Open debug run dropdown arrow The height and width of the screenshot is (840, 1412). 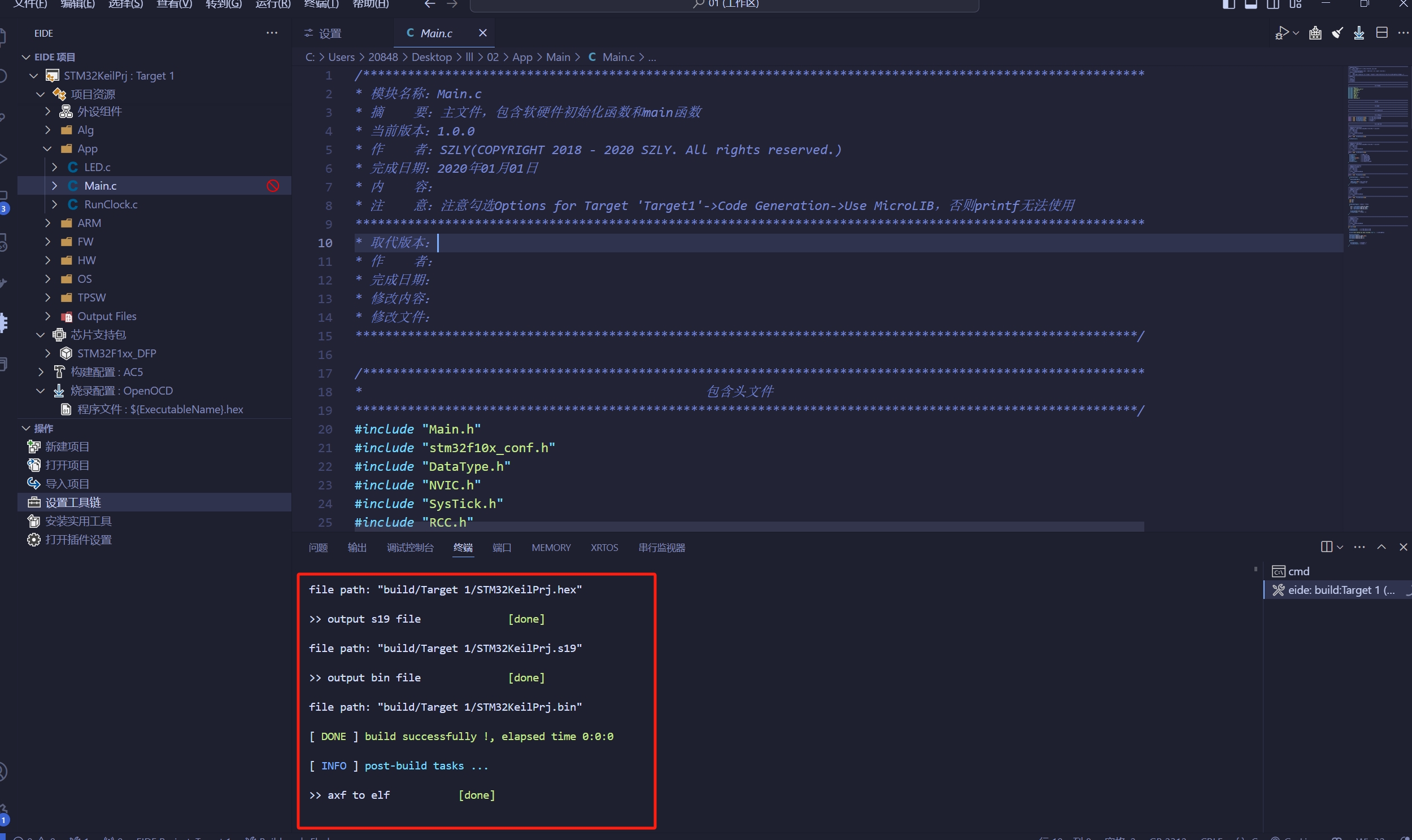(x=1296, y=33)
